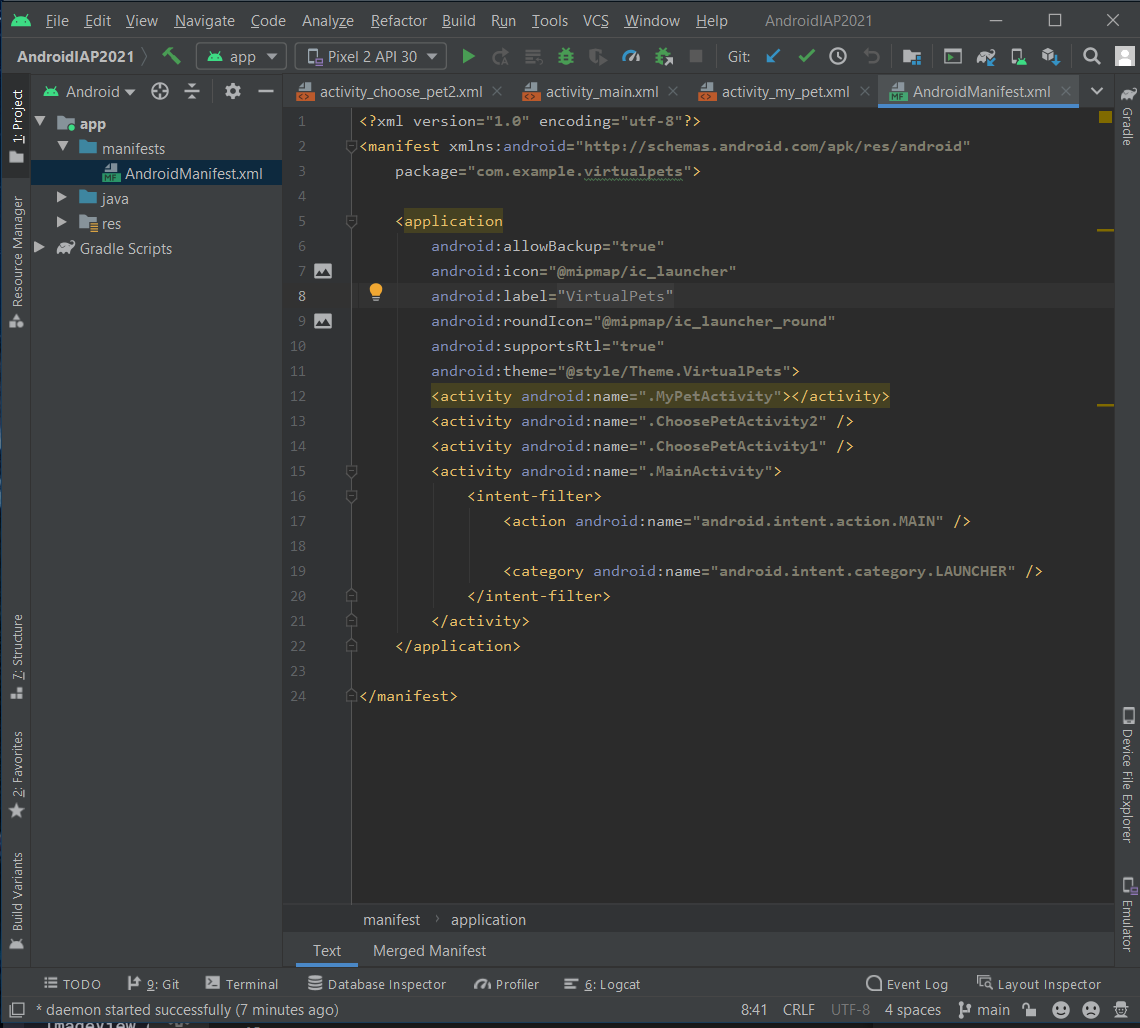Click the Make Project hammer icon

coord(172,56)
